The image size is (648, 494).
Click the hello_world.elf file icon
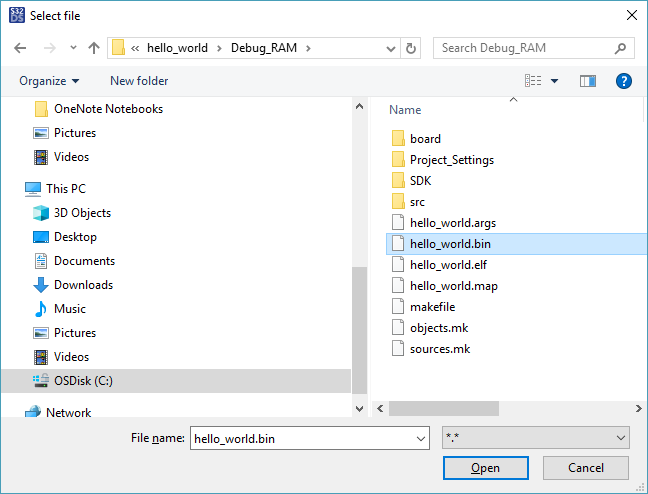click(398, 265)
